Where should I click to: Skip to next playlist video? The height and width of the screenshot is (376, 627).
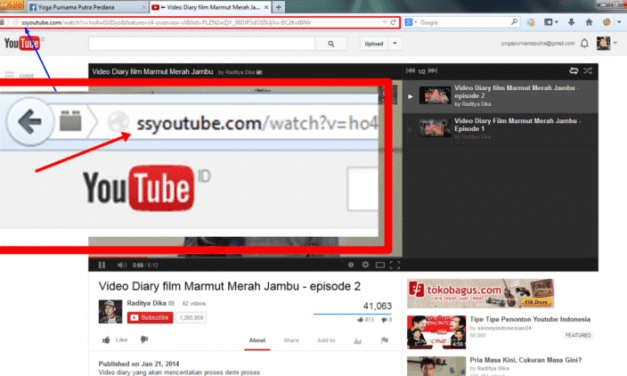pyautogui.click(x=433, y=71)
